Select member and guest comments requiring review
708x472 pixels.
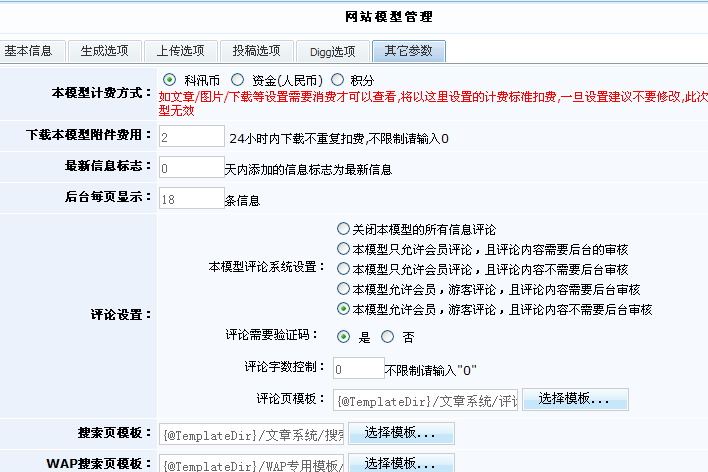tap(344, 289)
